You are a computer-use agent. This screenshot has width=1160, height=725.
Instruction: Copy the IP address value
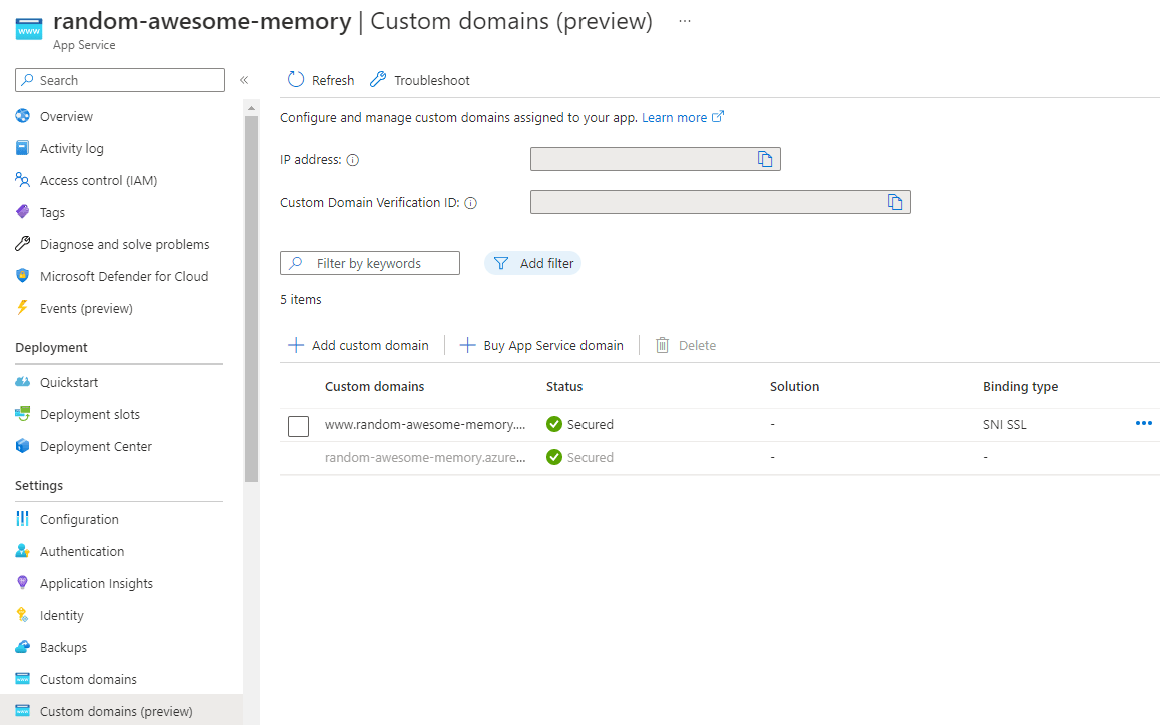[x=765, y=159]
